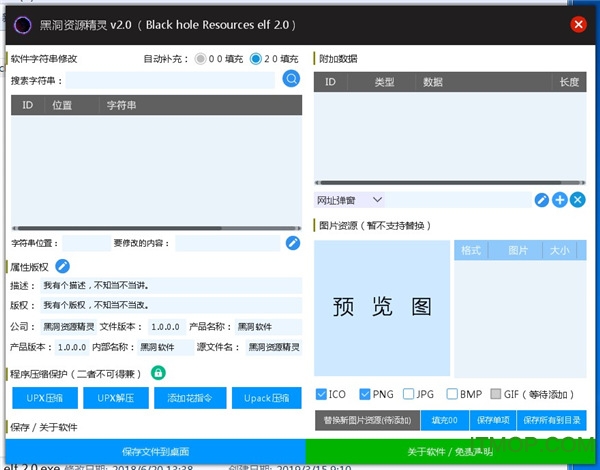
Task: Click the black hole app logo in title bar
Action: [x=21, y=24]
